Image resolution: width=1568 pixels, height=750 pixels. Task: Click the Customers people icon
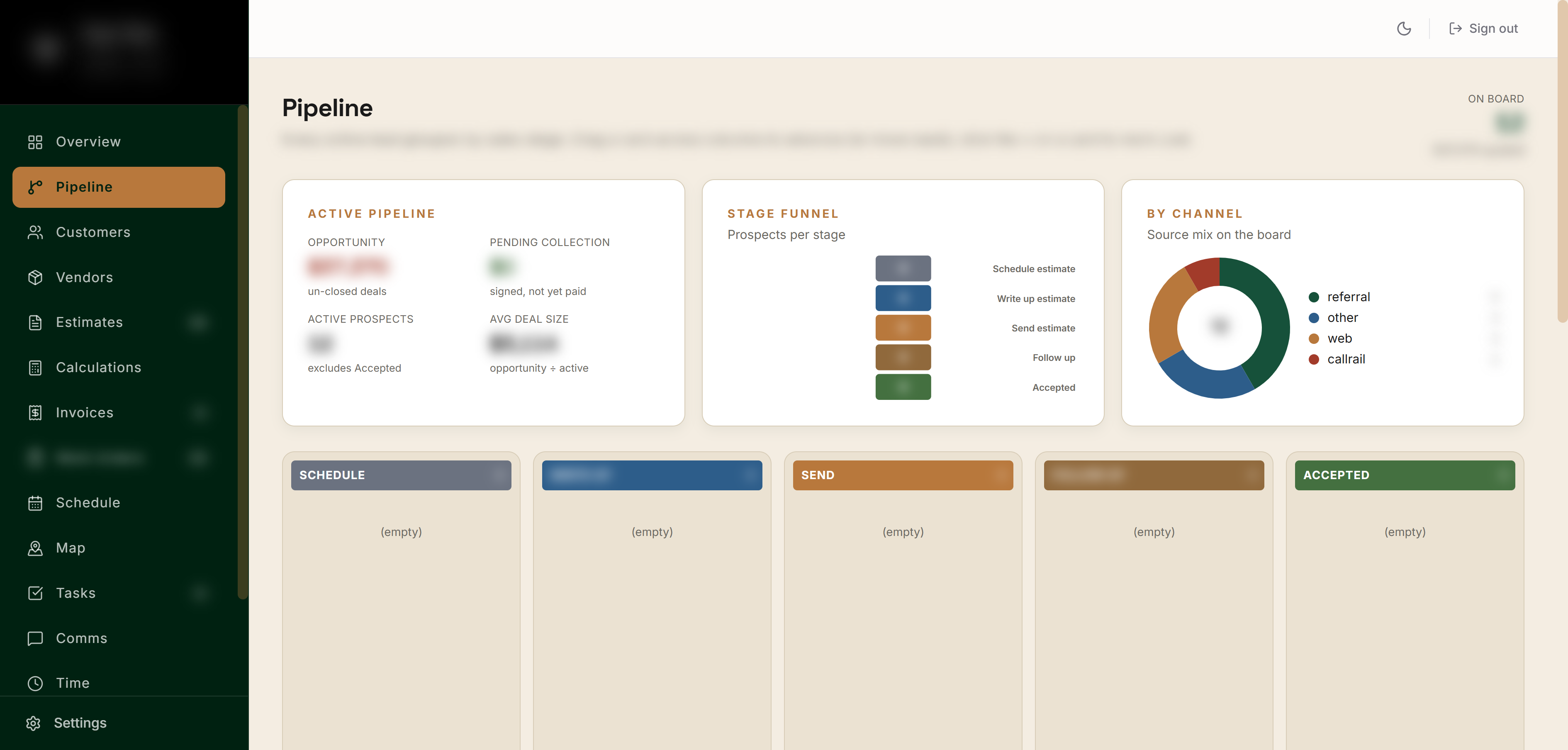[35, 232]
